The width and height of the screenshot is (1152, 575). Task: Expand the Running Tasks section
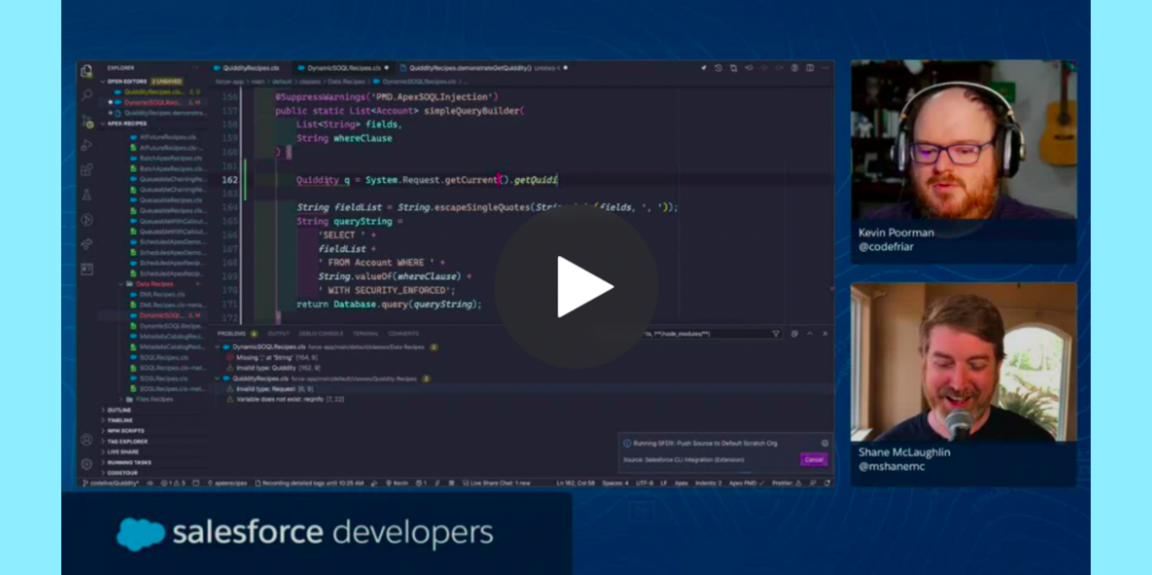(129, 463)
